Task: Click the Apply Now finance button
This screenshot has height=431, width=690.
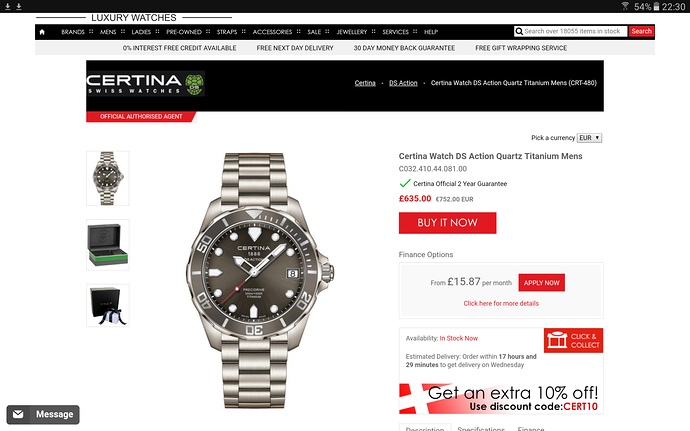Action: tap(542, 283)
